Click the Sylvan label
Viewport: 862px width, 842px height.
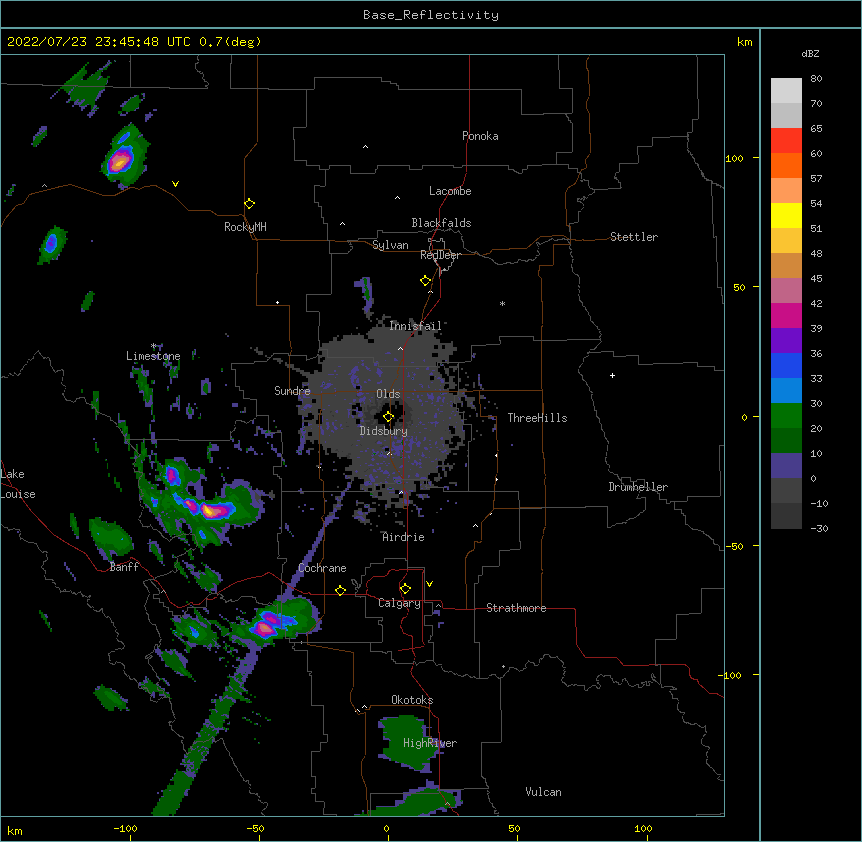(x=390, y=245)
